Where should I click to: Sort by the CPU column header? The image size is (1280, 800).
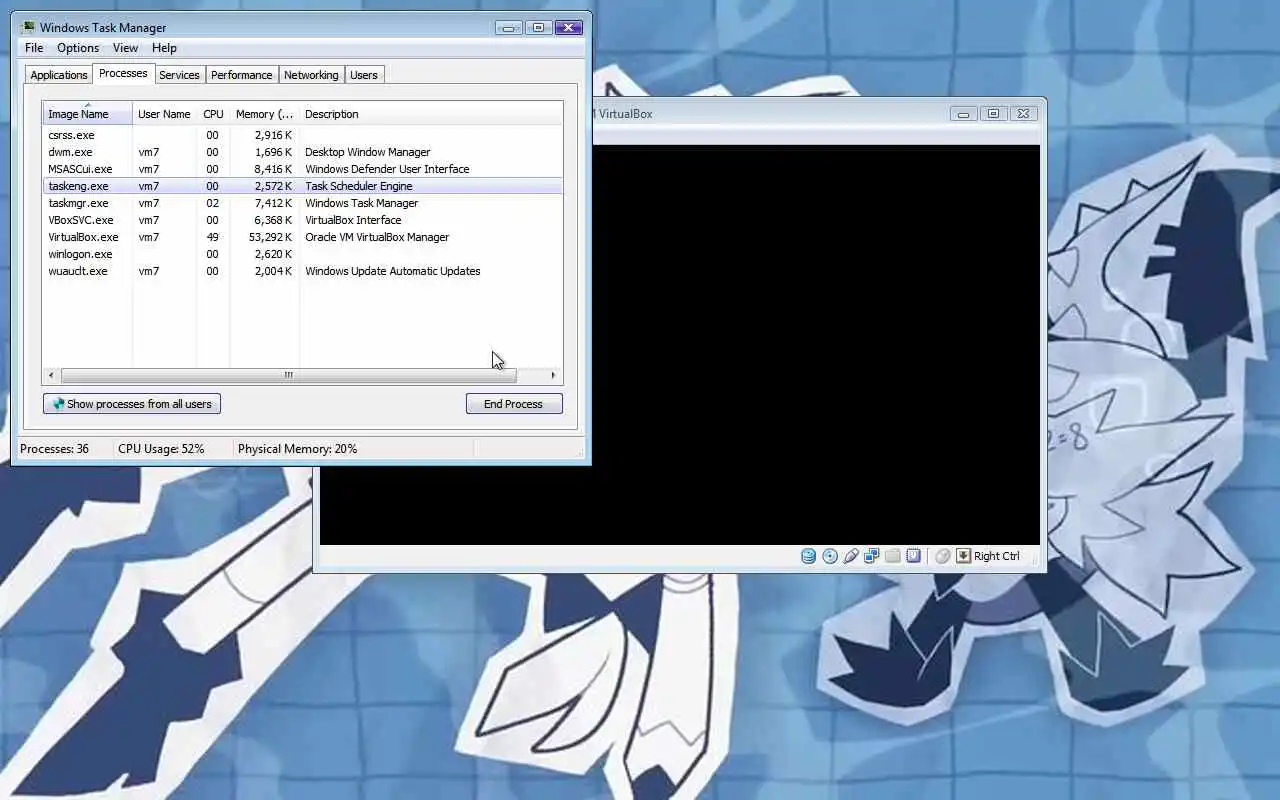(x=213, y=114)
